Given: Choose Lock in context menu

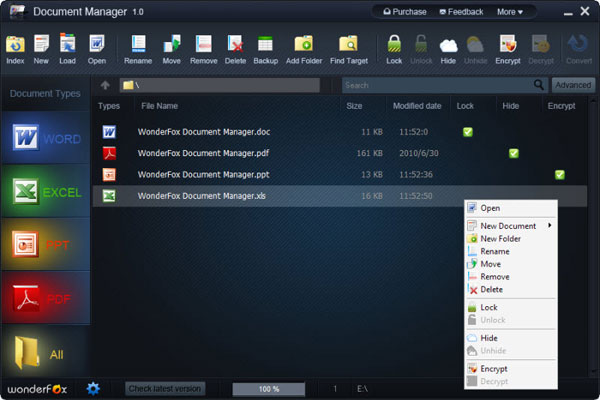Looking at the screenshot, I should pos(510,307).
